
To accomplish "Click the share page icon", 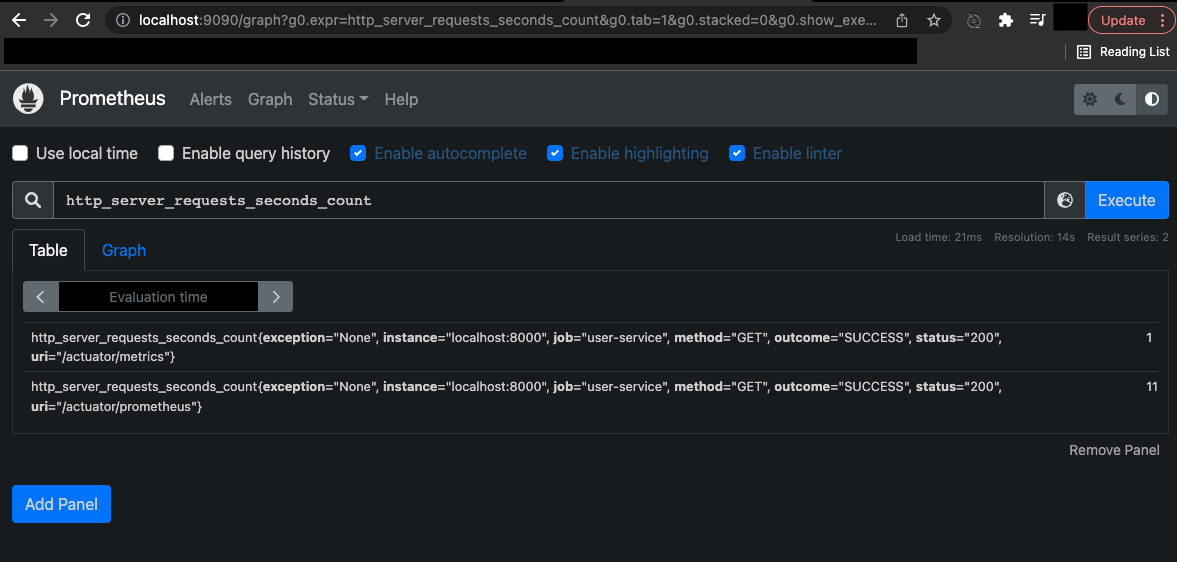I will (903, 20).
